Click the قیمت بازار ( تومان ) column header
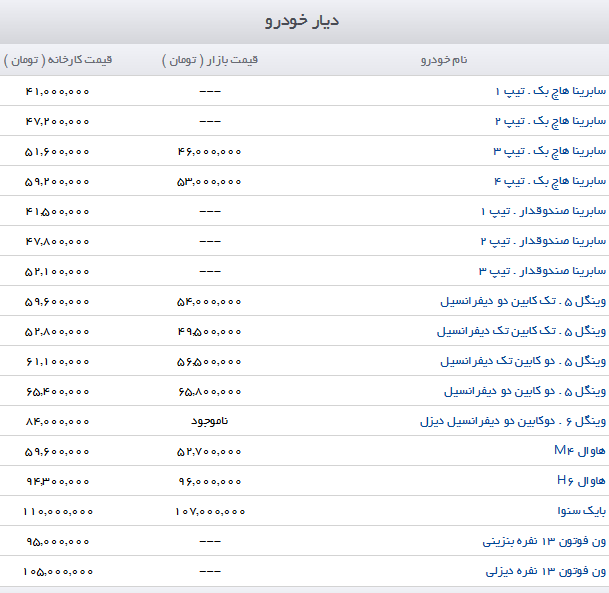The image size is (609, 593). pos(210,60)
